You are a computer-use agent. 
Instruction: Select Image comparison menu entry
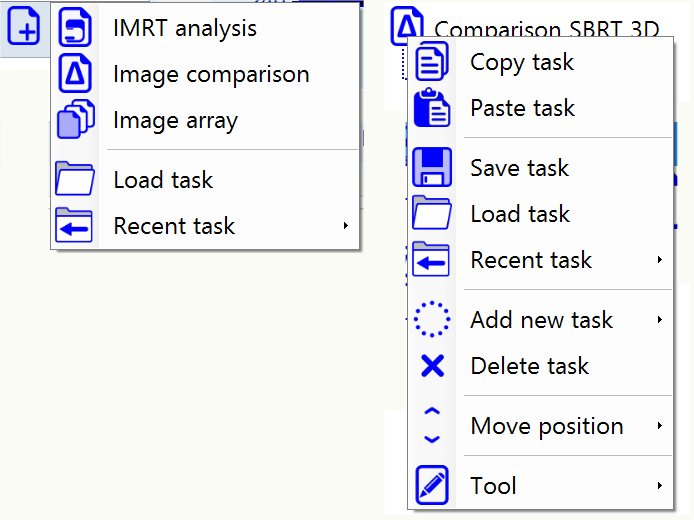pyautogui.click(x=211, y=74)
